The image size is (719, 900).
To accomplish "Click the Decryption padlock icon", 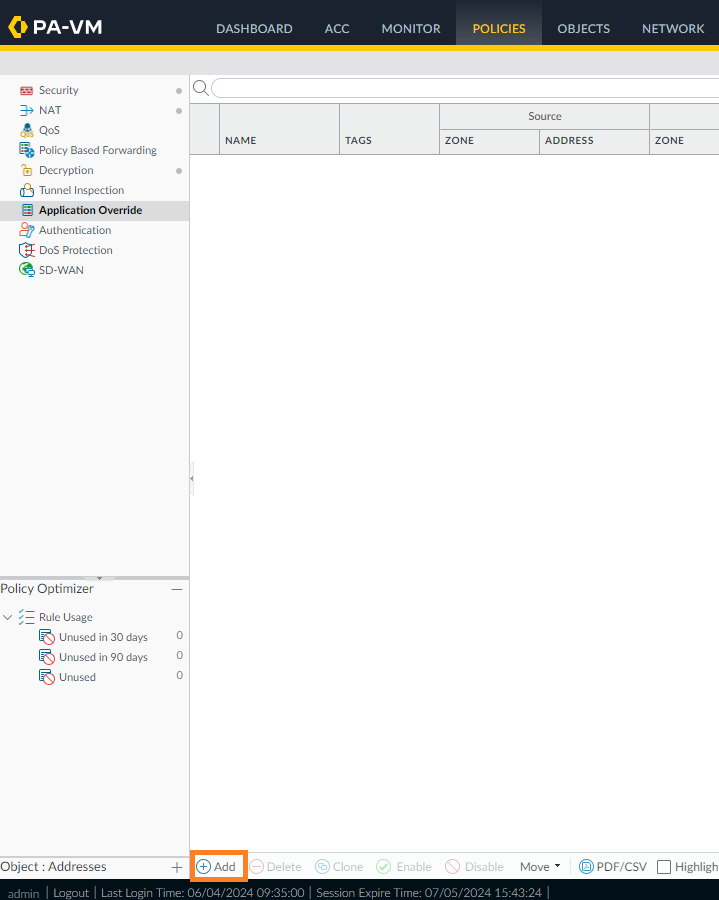I will point(27,170).
